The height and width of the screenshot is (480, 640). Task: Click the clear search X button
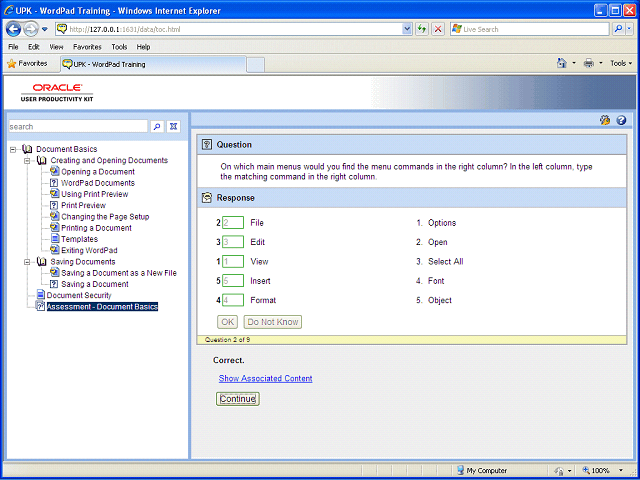coord(173,127)
